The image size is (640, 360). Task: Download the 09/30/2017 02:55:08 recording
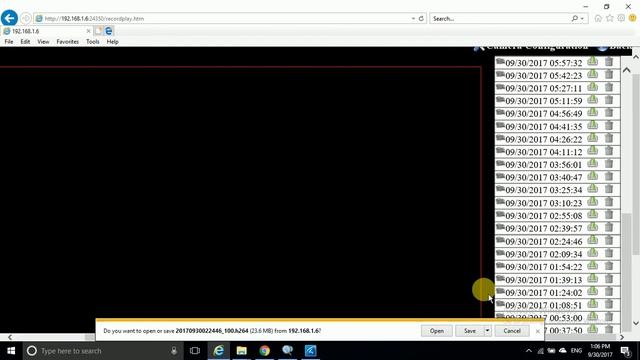point(593,214)
